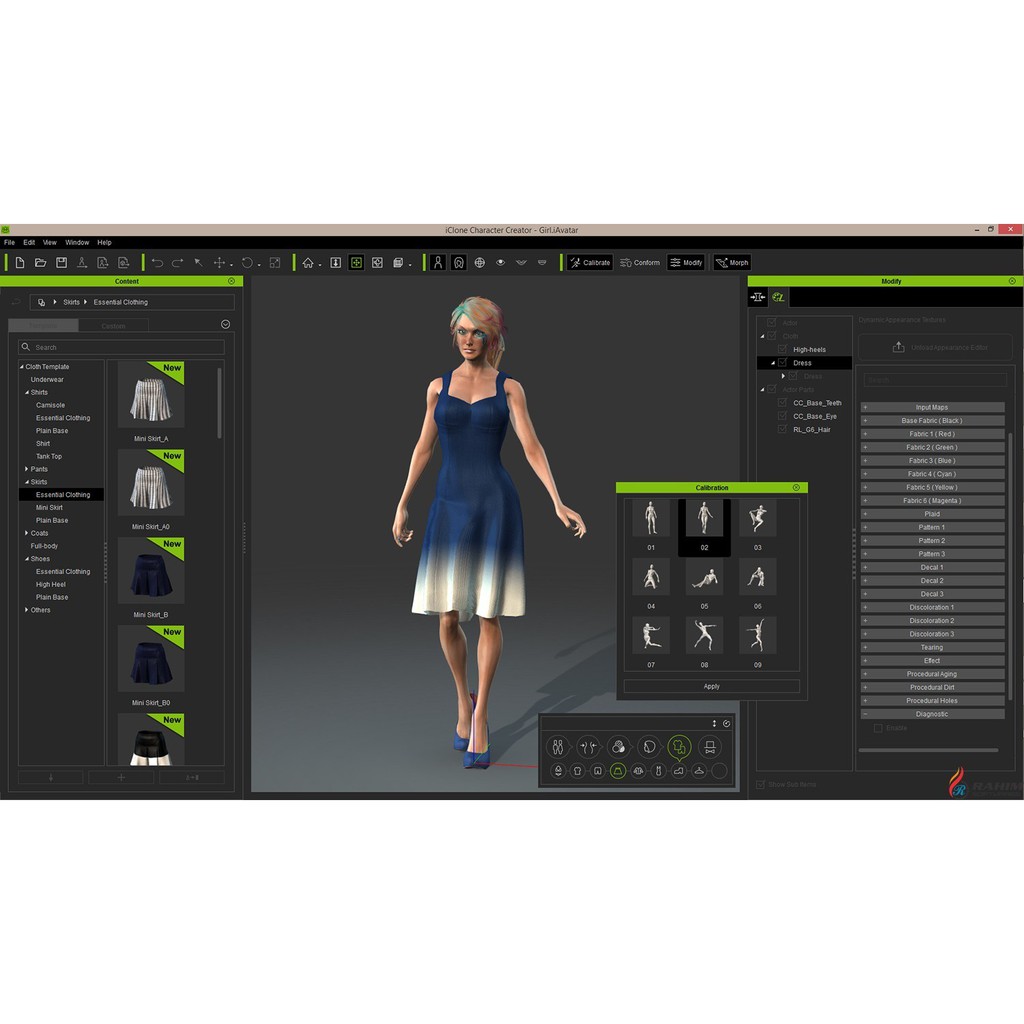1024x1024 pixels.
Task: Open the skin makeup bubble icon
Action: (618, 746)
